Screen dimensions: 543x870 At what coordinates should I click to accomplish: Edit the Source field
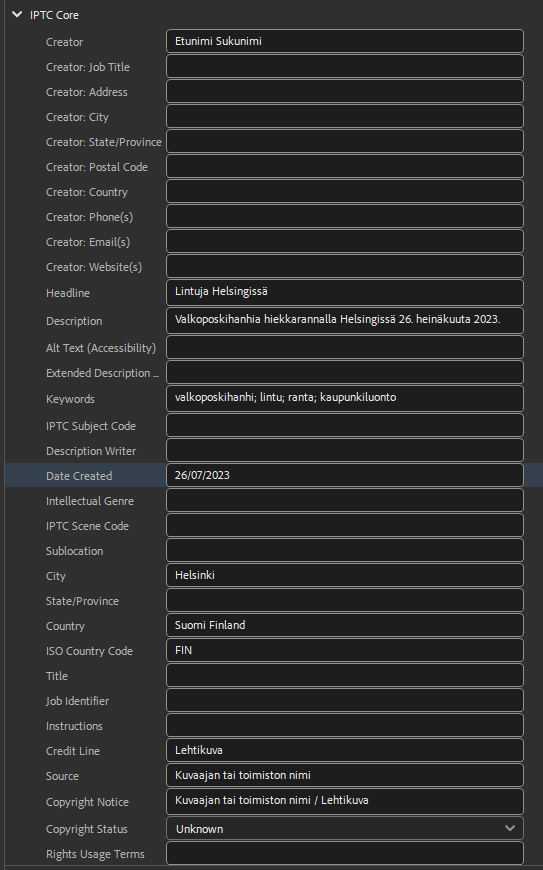(345, 775)
